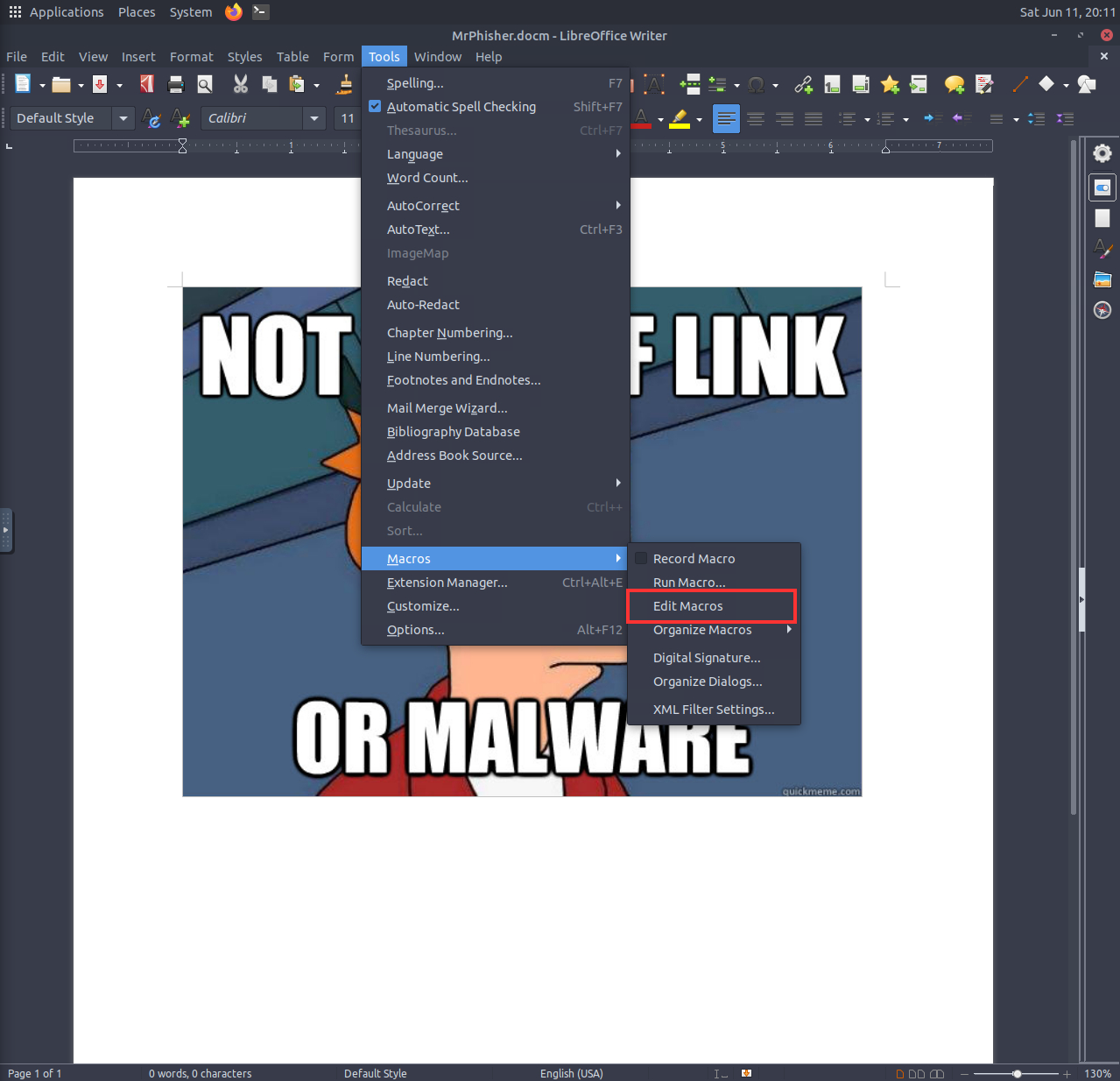Apply red font color swatch

click(x=641, y=118)
